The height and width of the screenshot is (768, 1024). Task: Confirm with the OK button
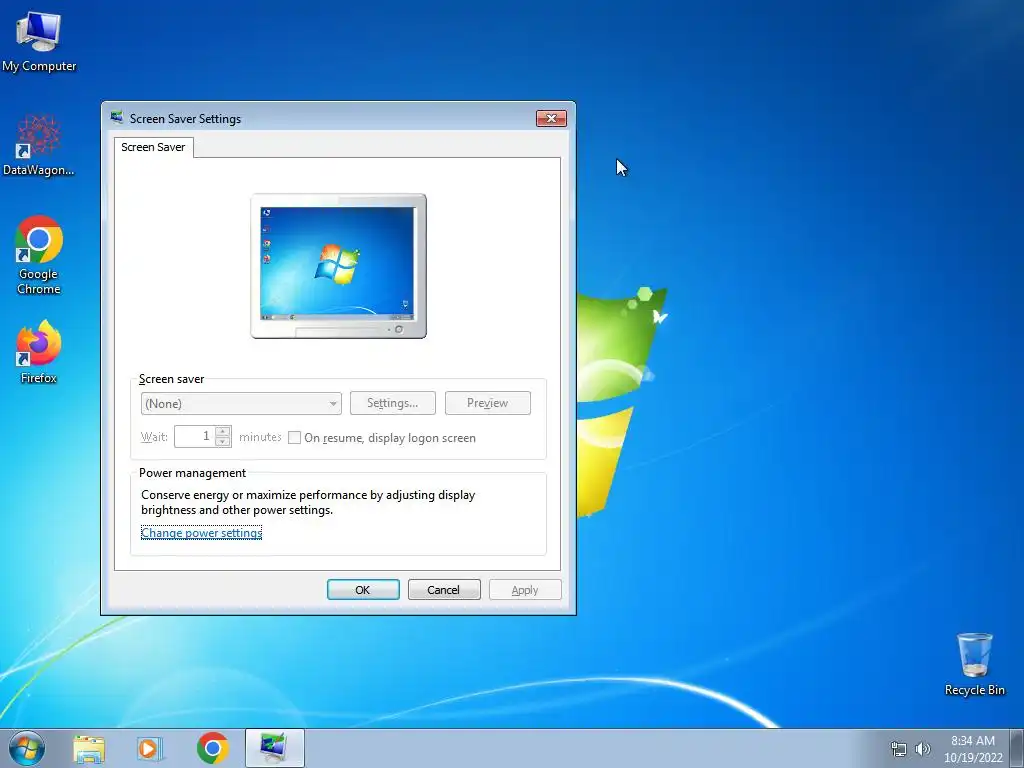(363, 590)
